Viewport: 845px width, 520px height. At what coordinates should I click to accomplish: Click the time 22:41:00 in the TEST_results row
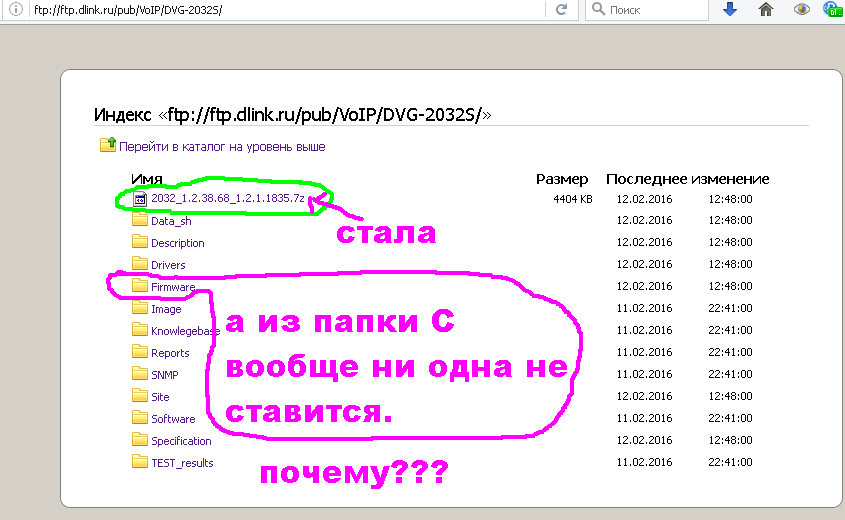tap(730, 462)
